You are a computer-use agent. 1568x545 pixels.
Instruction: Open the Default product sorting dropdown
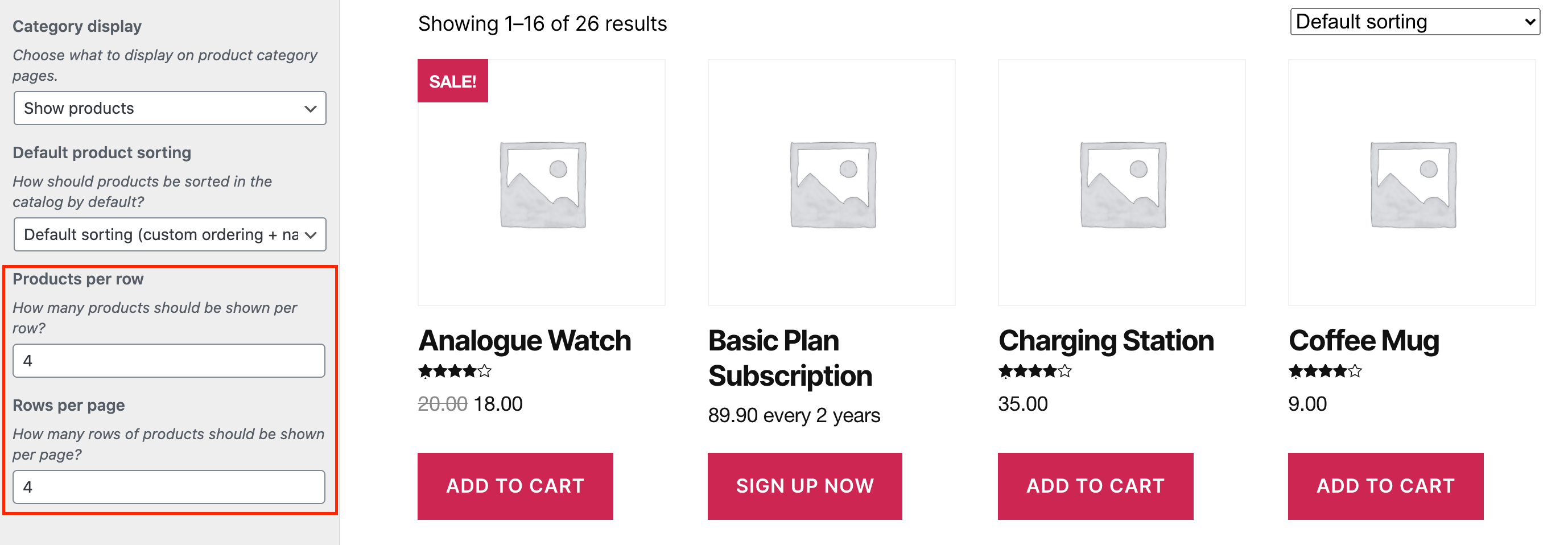(170, 234)
